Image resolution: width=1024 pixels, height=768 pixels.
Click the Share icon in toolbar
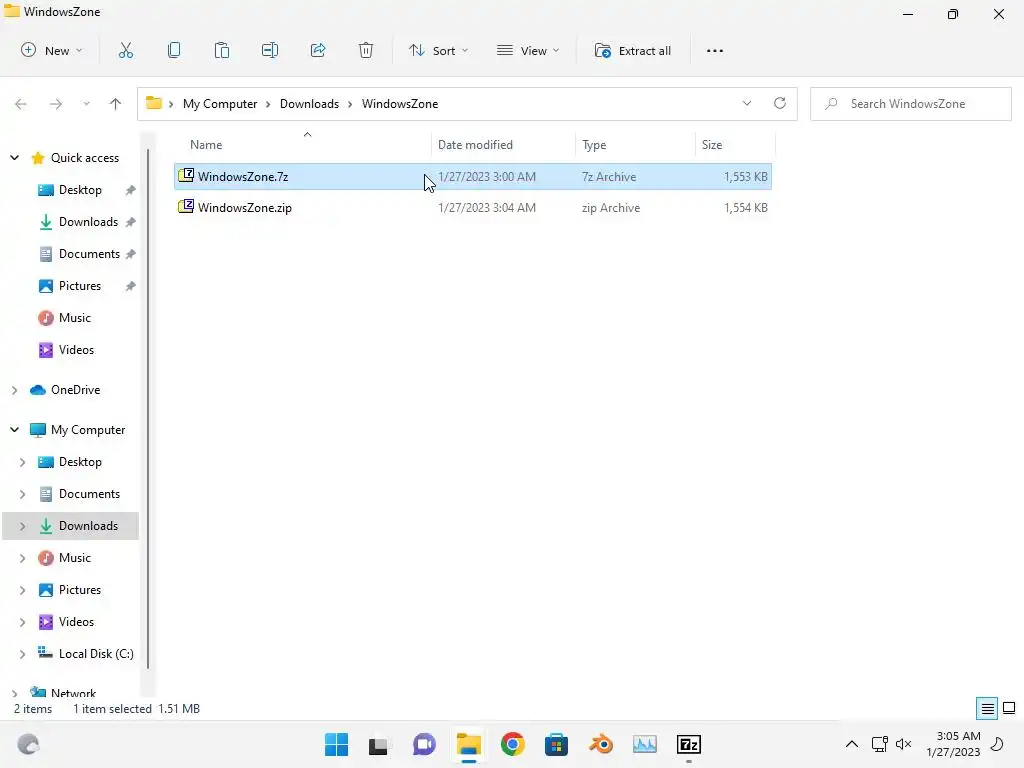(x=318, y=50)
